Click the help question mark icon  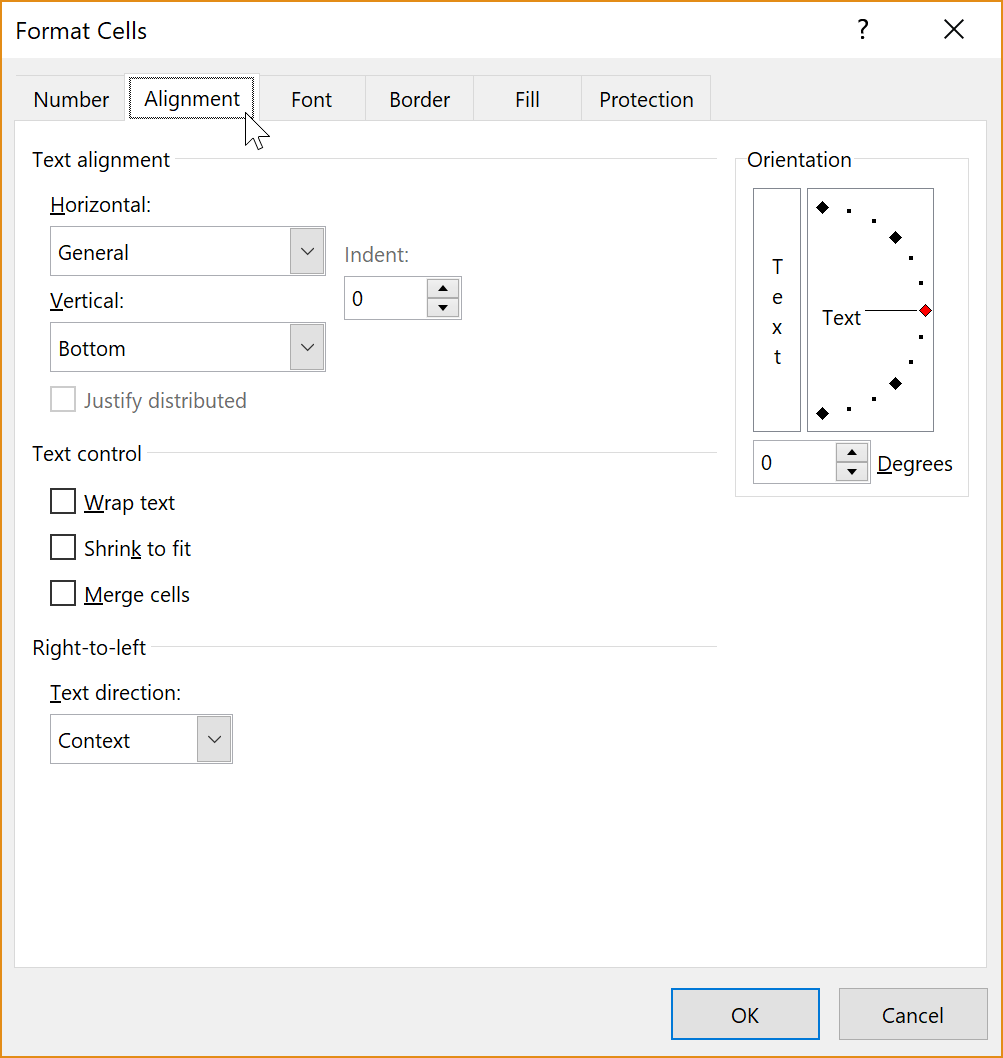click(863, 30)
